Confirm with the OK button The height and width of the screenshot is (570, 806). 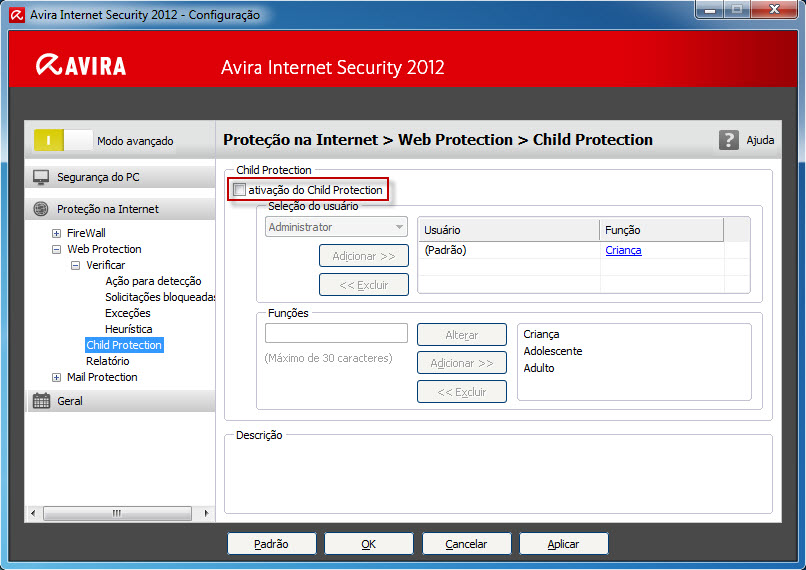(x=369, y=544)
